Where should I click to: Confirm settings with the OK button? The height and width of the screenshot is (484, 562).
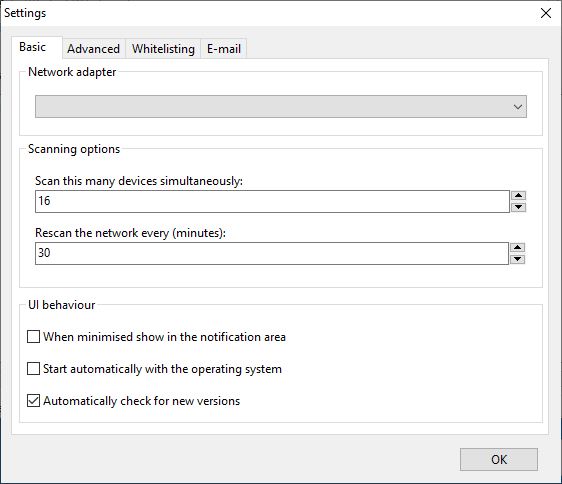[499, 459]
